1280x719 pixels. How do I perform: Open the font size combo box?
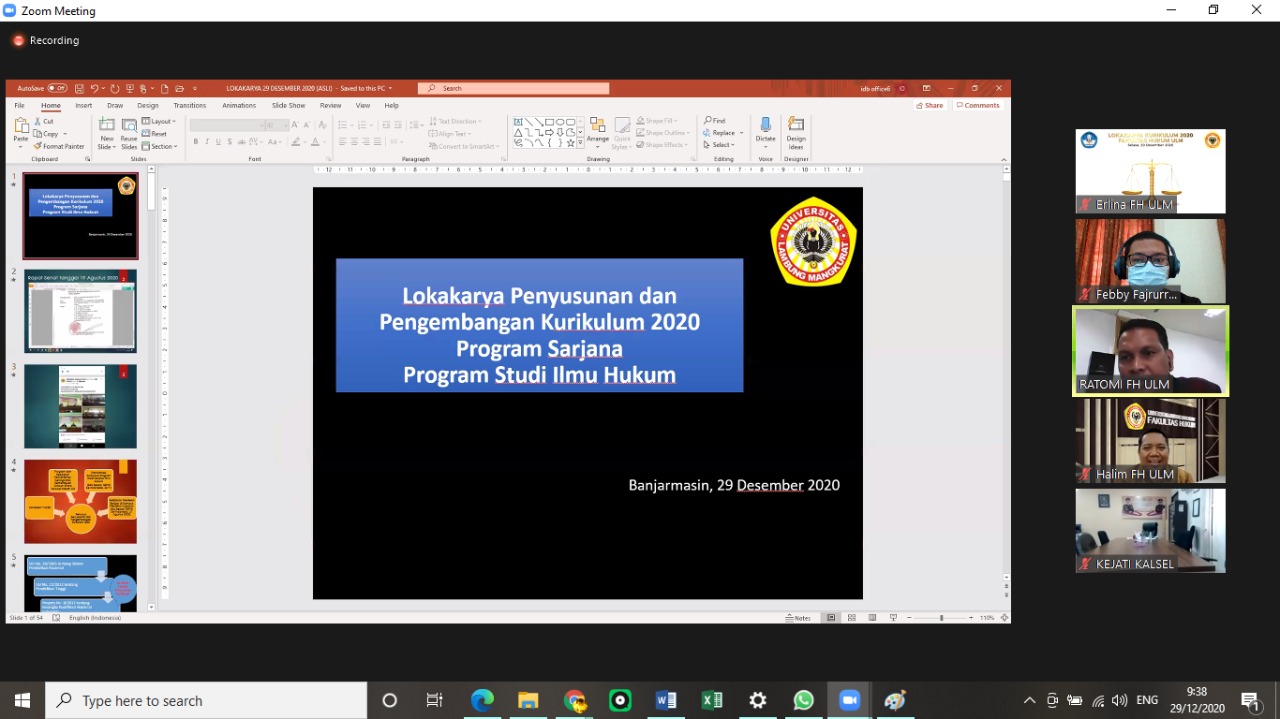(275, 125)
